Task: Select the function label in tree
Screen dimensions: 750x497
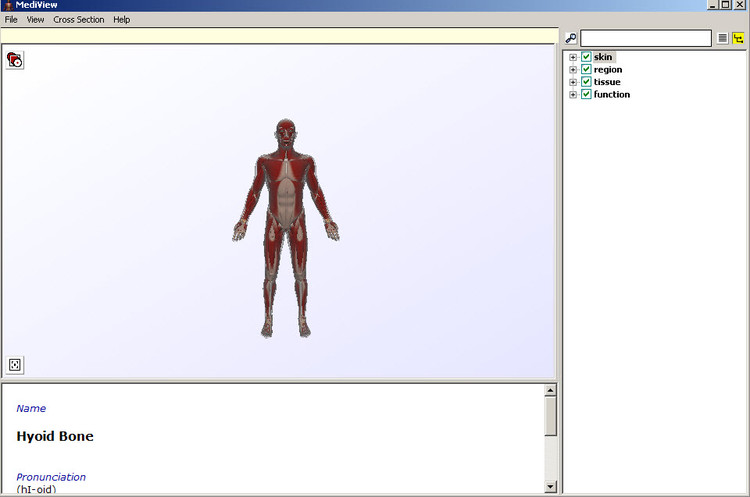Action: click(612, 95)
